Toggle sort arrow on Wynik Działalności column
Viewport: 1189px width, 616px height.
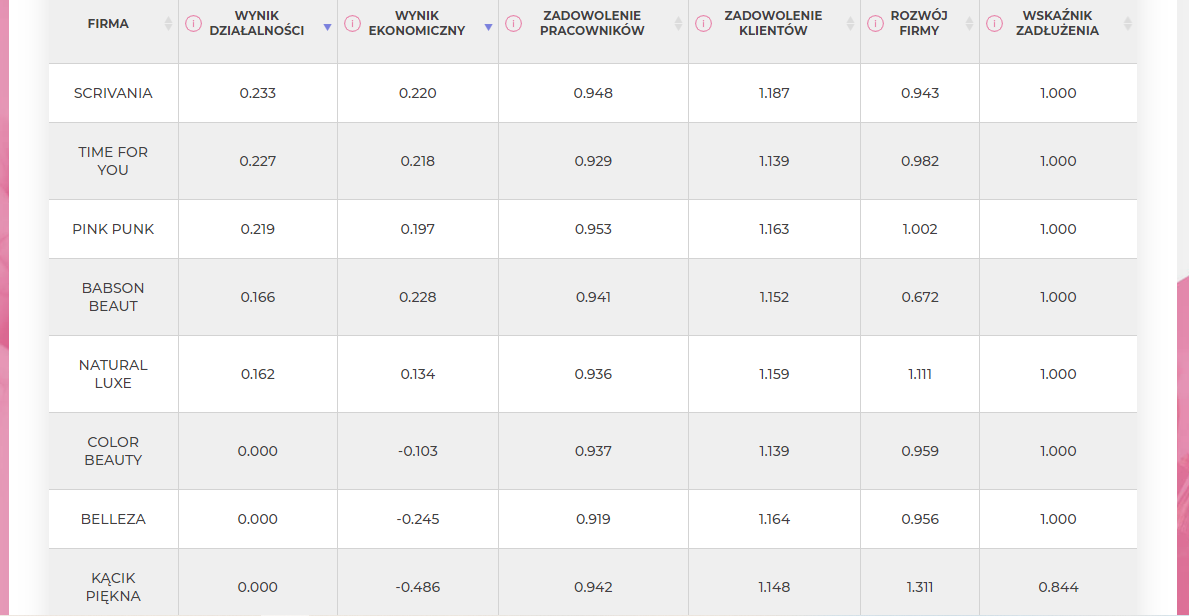click(327, 28)
